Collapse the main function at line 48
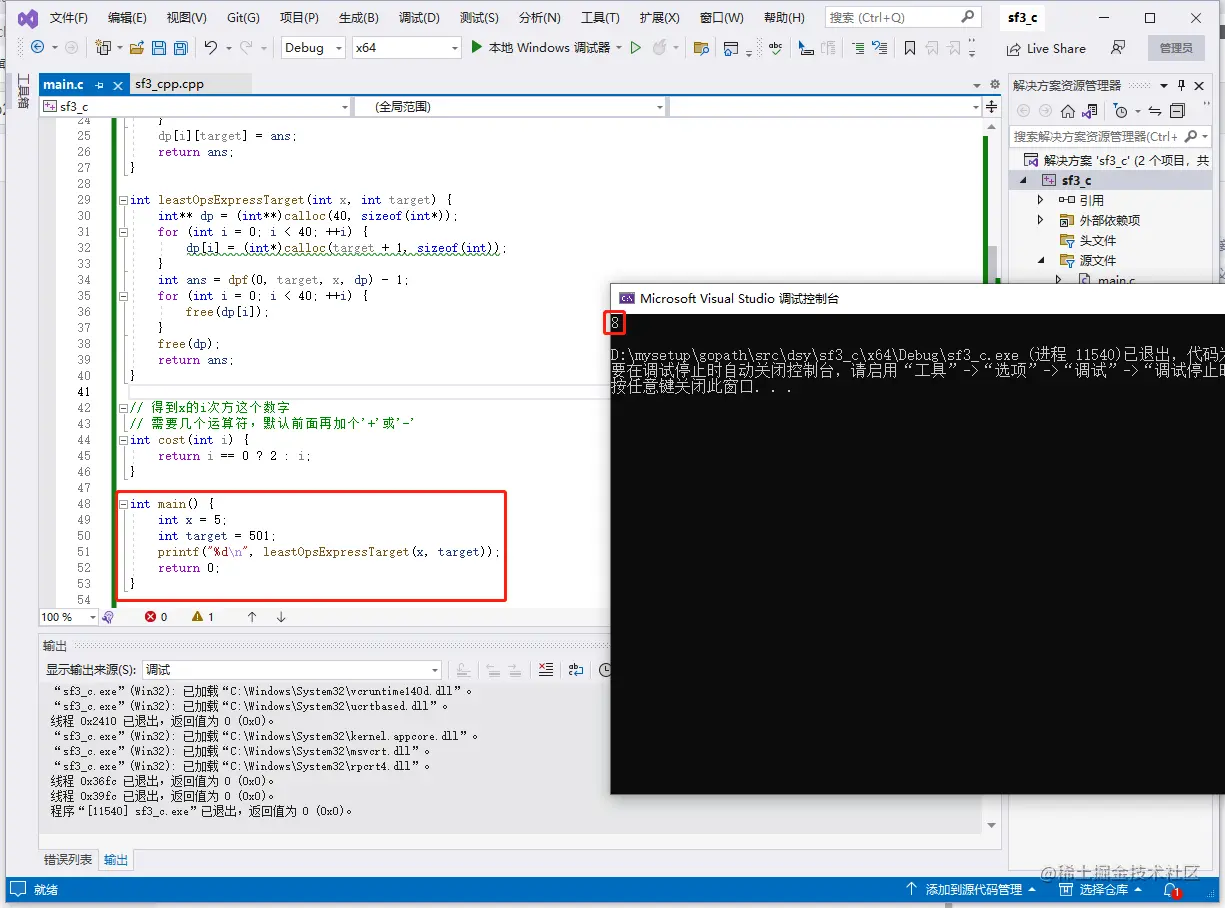The image size is (1225, 908). (122, 504)
